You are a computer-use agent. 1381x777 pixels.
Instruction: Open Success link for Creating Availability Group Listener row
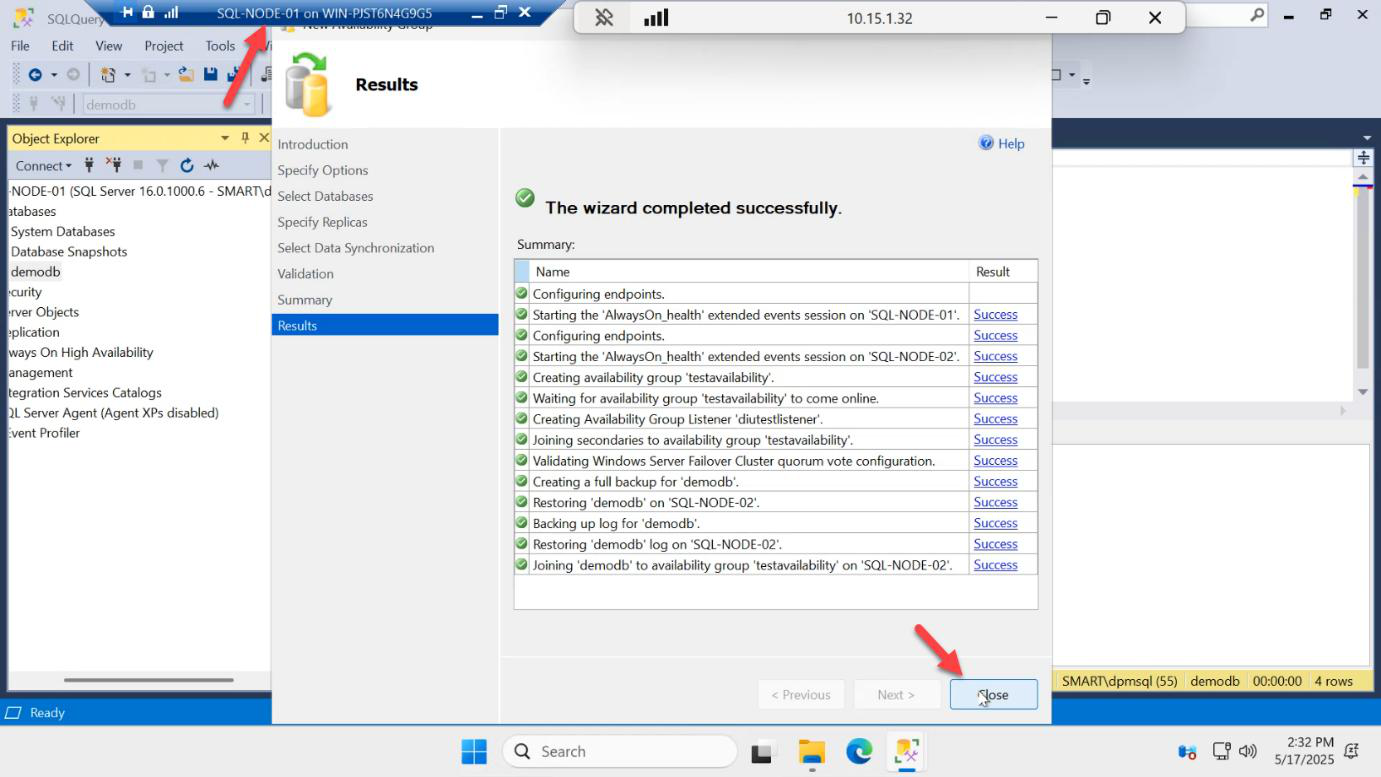point(995,419)
